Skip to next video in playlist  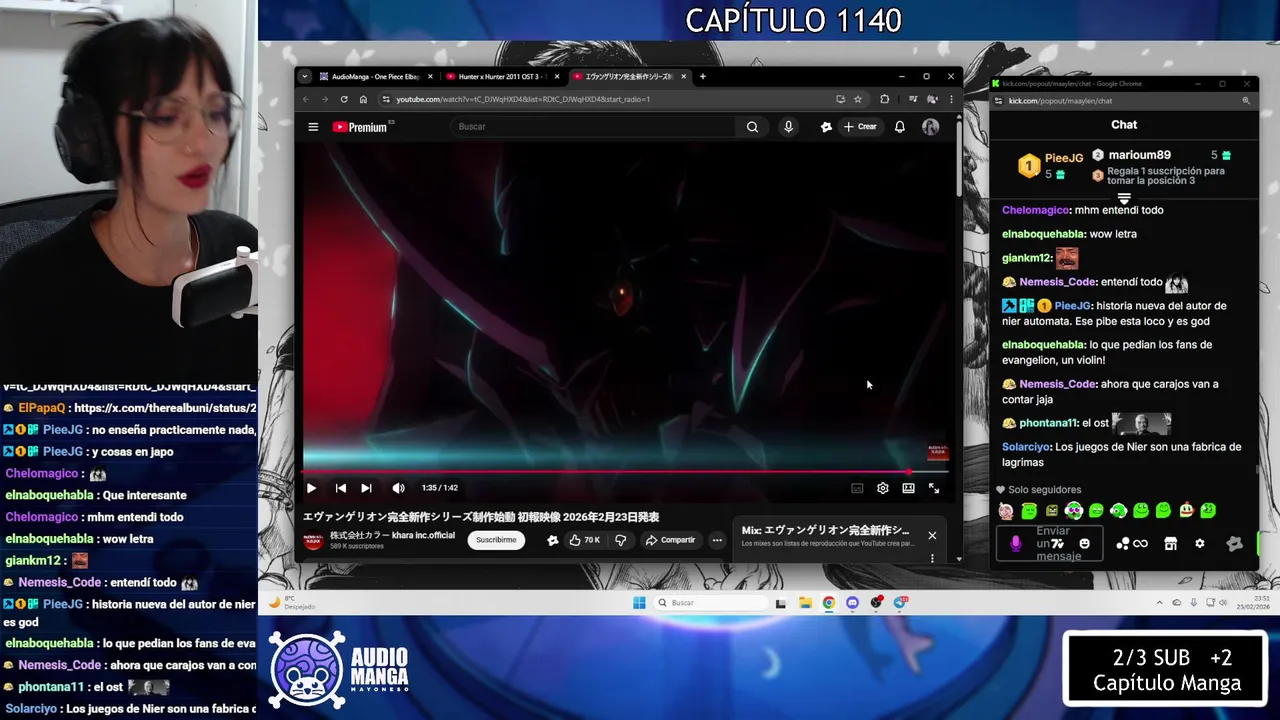click(x=366, y=488)
